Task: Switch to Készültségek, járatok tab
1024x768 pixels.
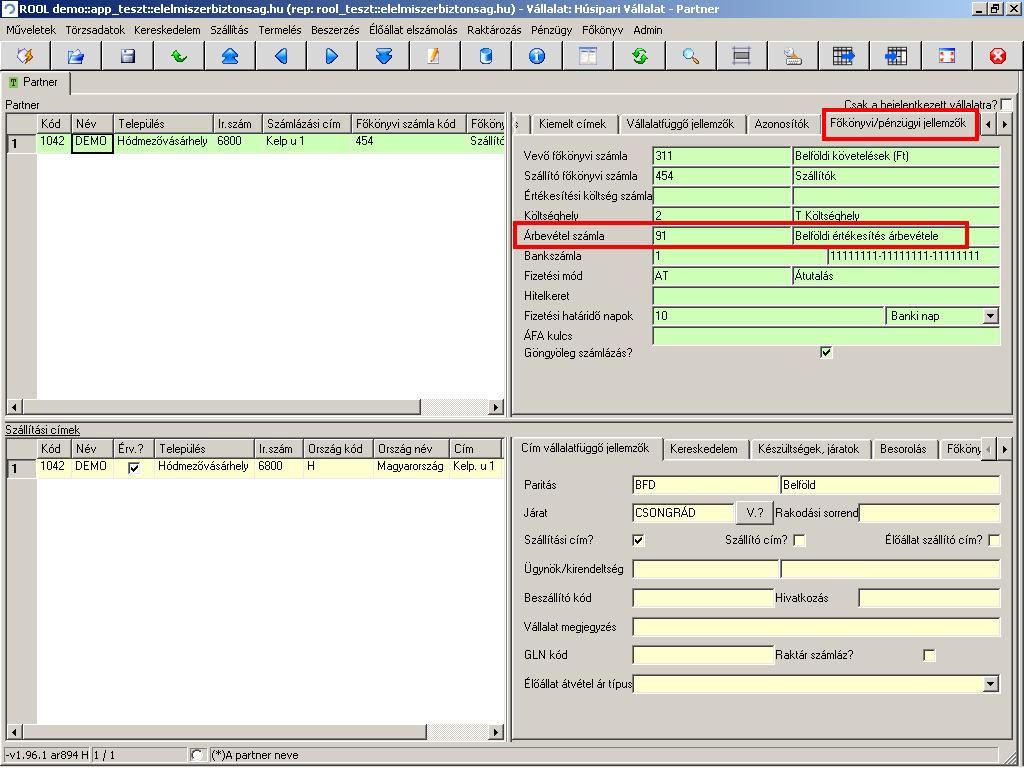Action: pos(808,449)
